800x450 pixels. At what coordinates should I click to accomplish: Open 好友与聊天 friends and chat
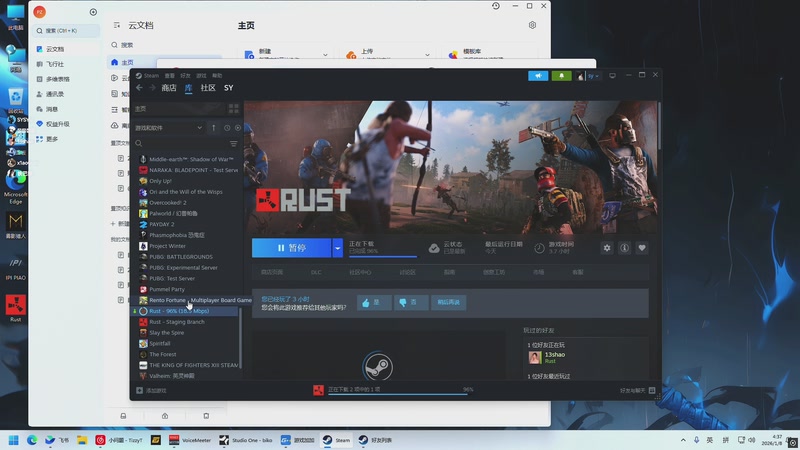pyautogui.click(x=637, y=391)
